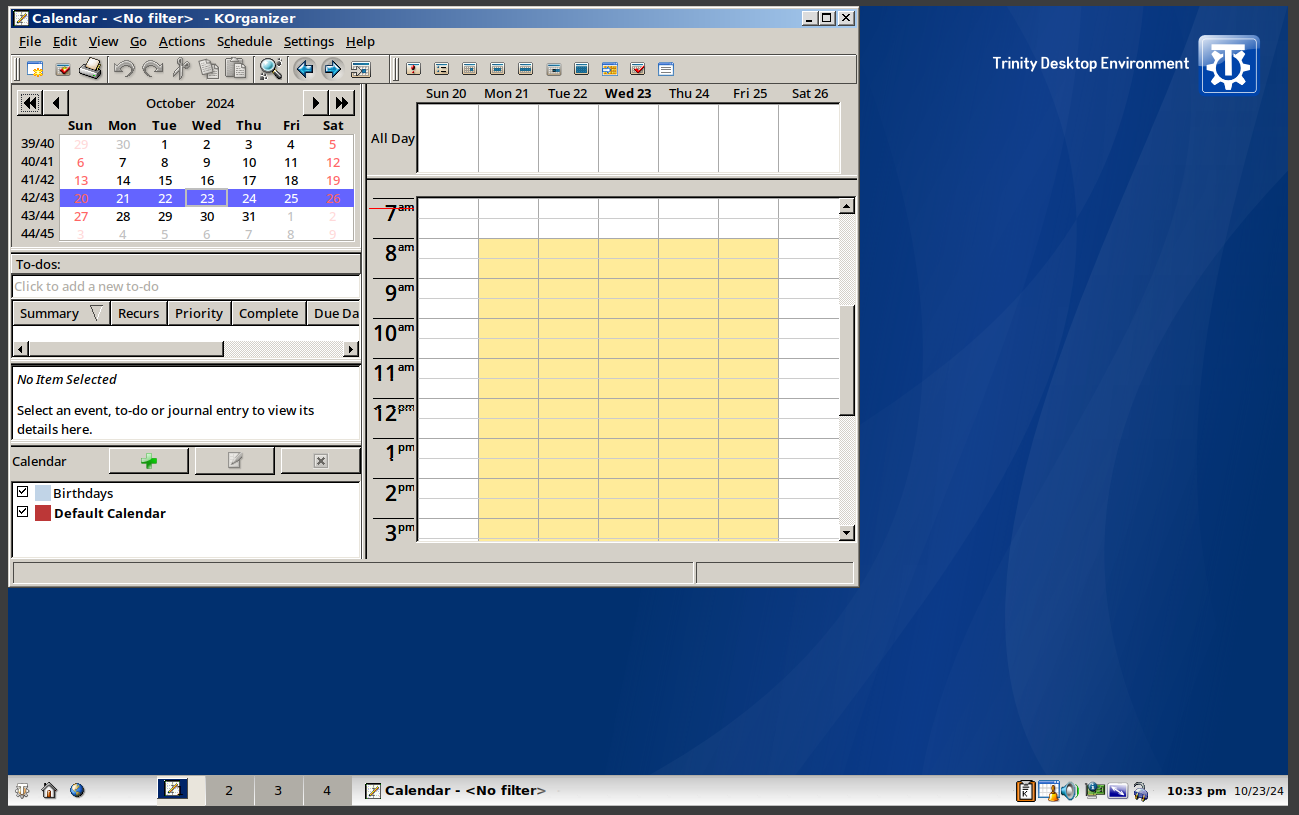
Task: Jump to next year with double-right arrow
Action: 342,102
